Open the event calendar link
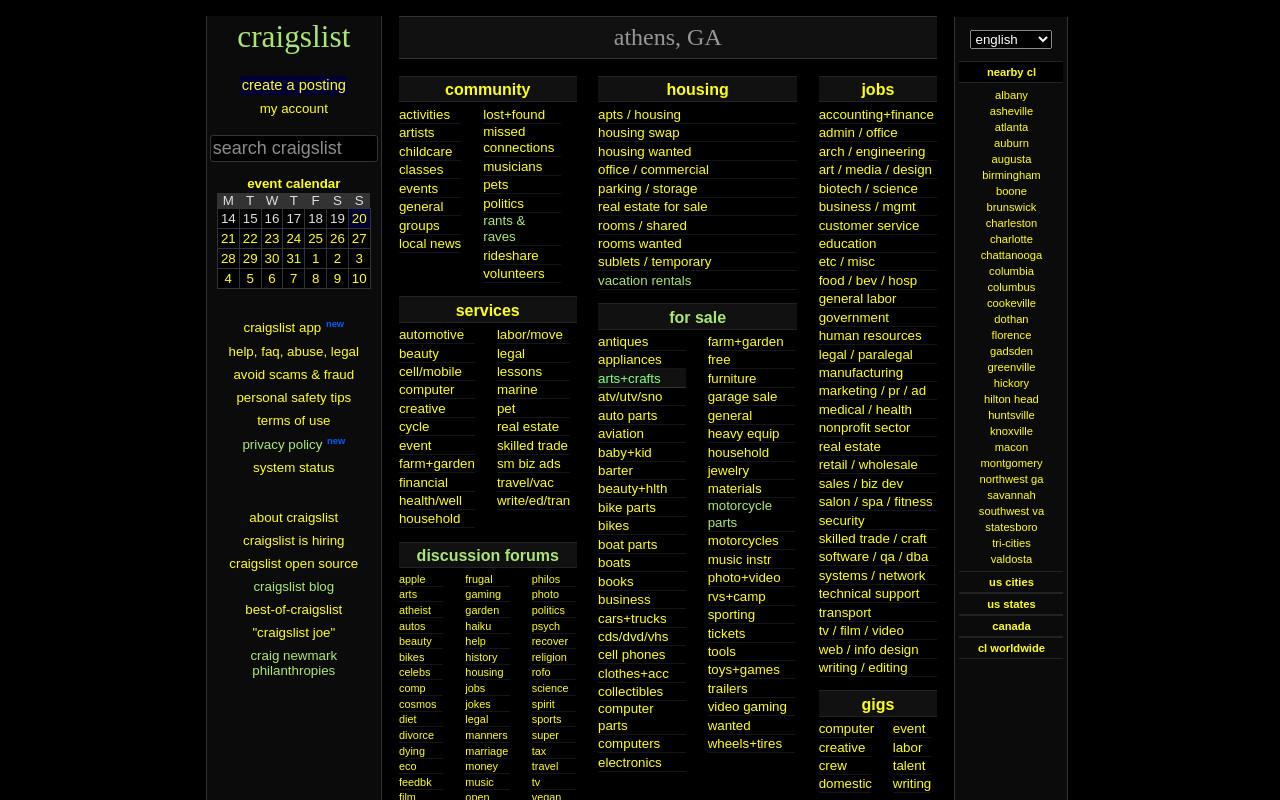This screenshot has width=1280, height=800. pos(294,183)
